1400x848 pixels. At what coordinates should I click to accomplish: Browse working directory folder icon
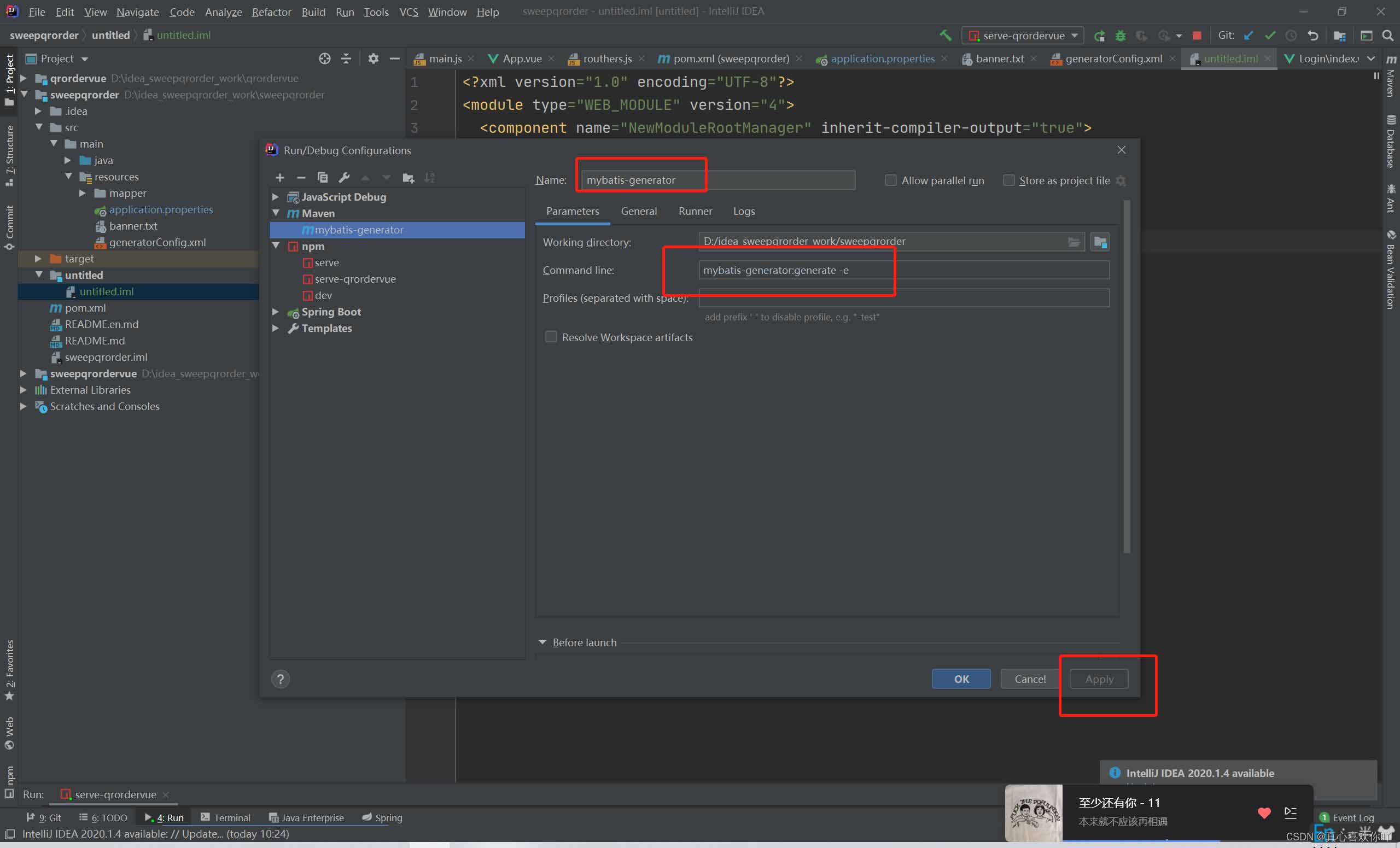pos(1074,242)
